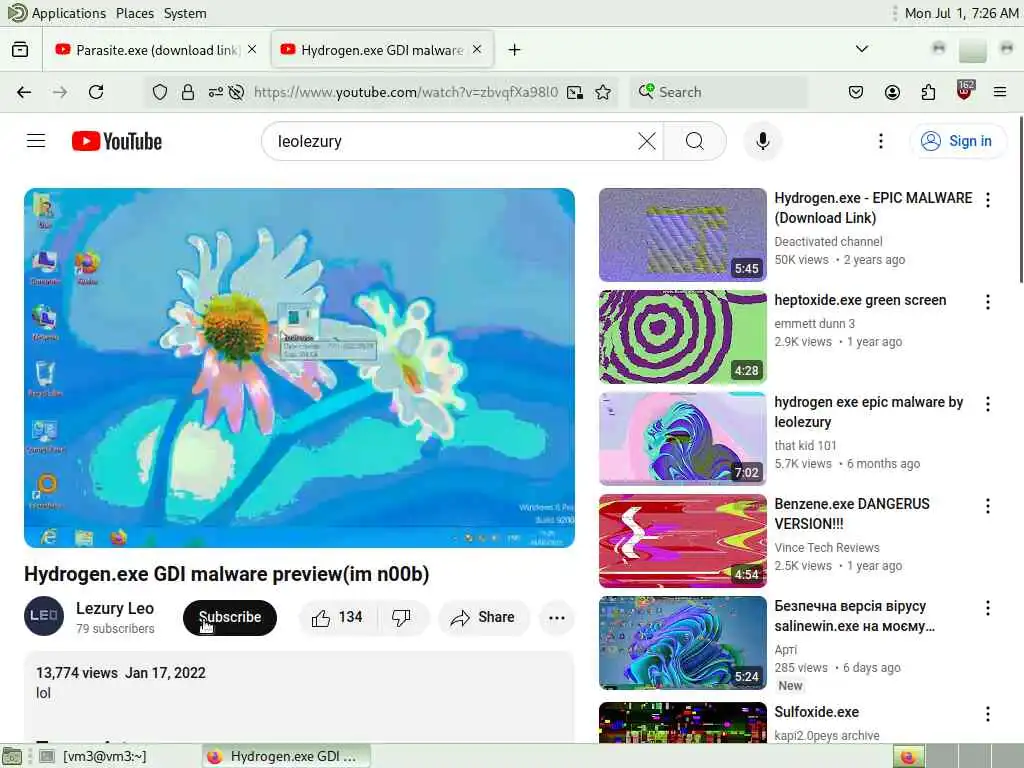Open YouTube guide hamburger menu
The width and height of the screenshot is (1024, 768).
coord(36,141)
